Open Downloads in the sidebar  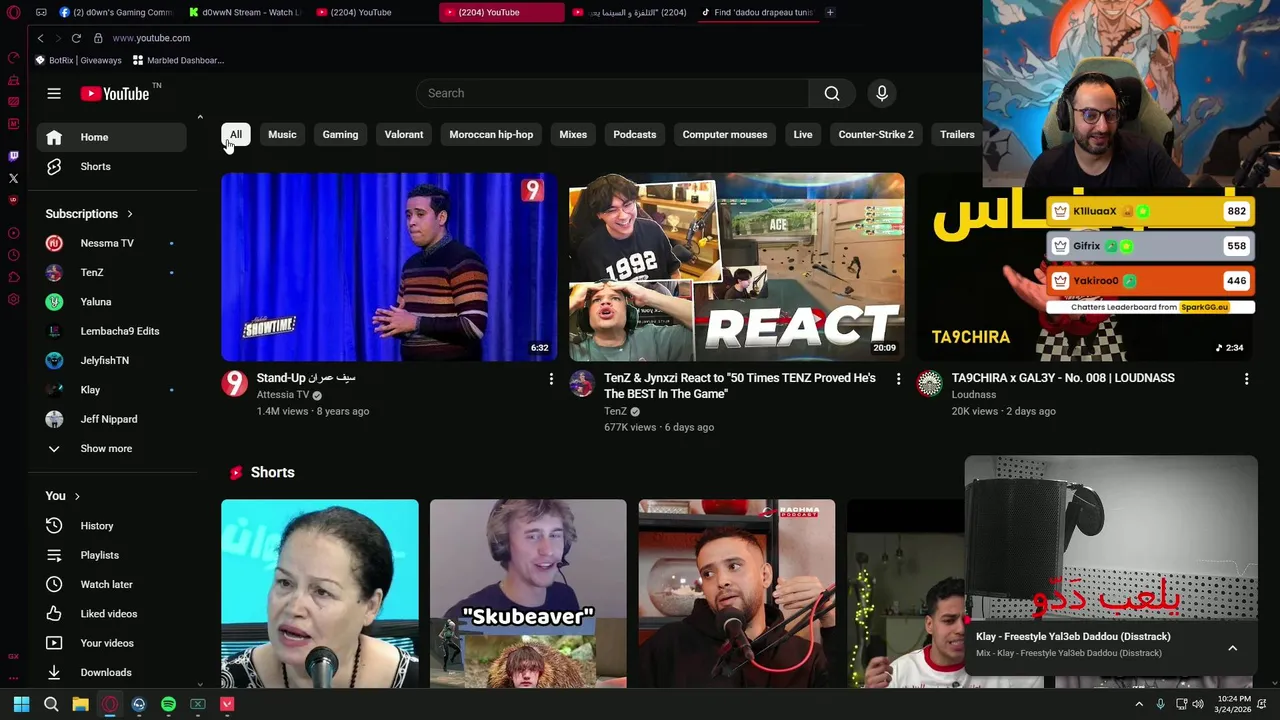coord(112,672)
